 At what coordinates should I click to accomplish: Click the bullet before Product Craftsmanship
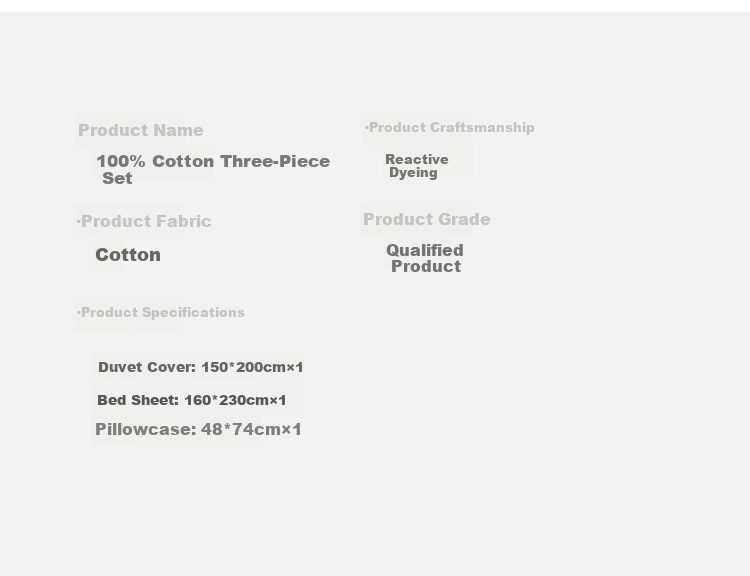367,127
